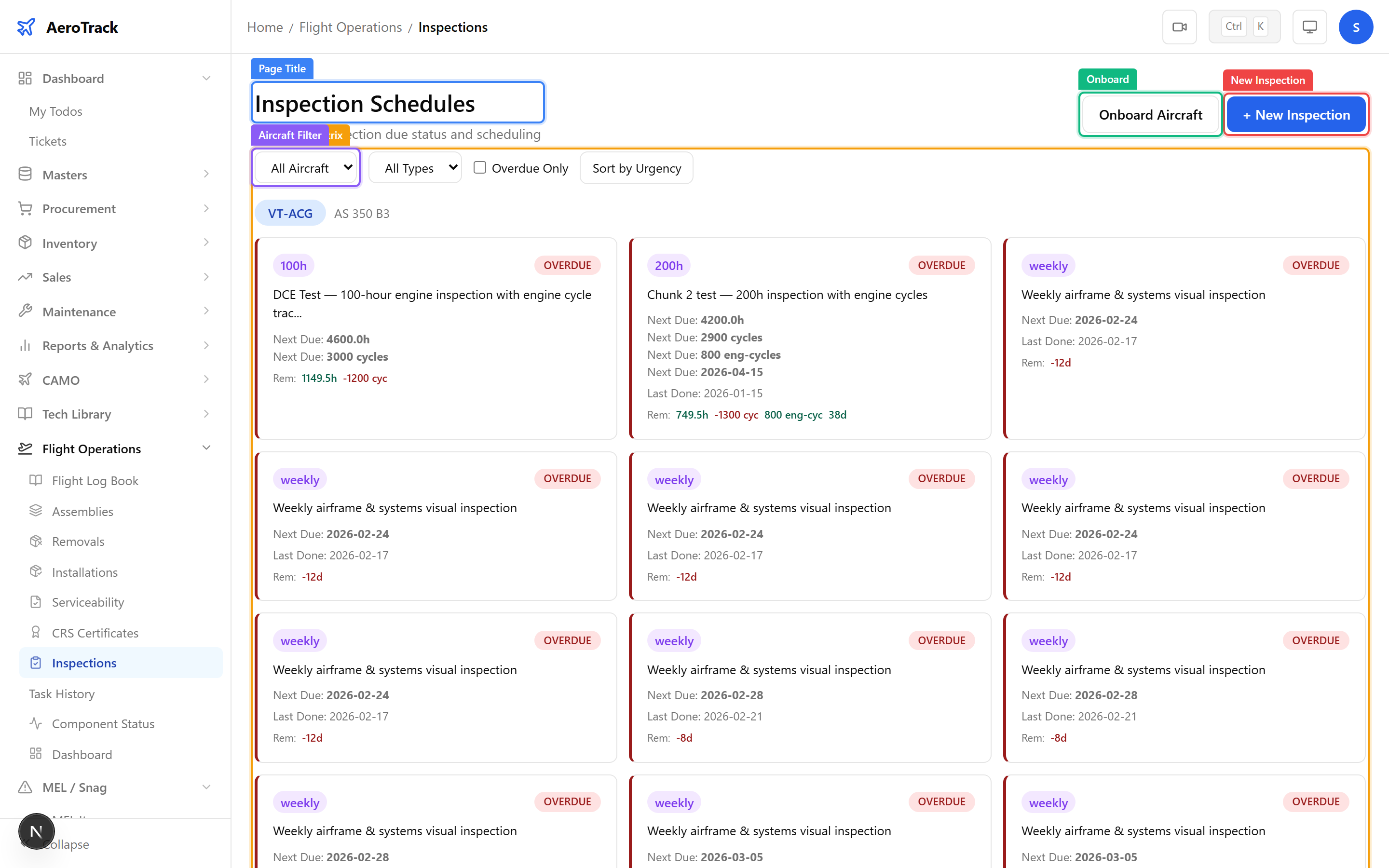Go to CRS Certificates page
The height and width of the screenshot is (868, 1389).
(x=95, y=633)
